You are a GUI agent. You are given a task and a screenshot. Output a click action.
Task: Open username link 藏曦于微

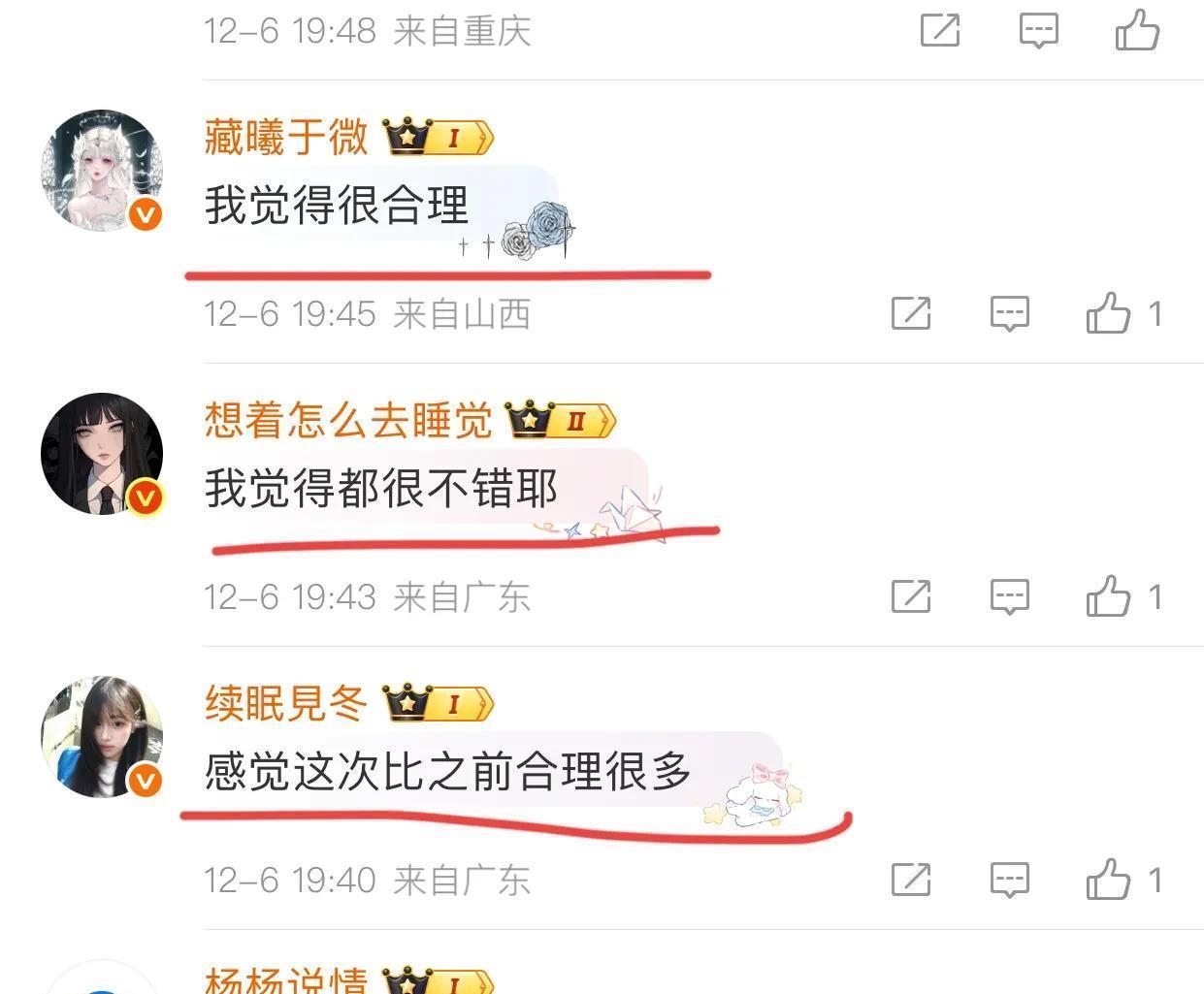pos(286,137)
